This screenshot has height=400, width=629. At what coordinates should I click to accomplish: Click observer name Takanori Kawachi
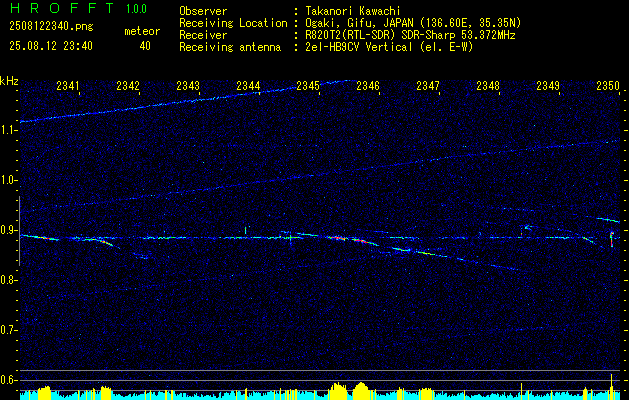tap(353, 11)
